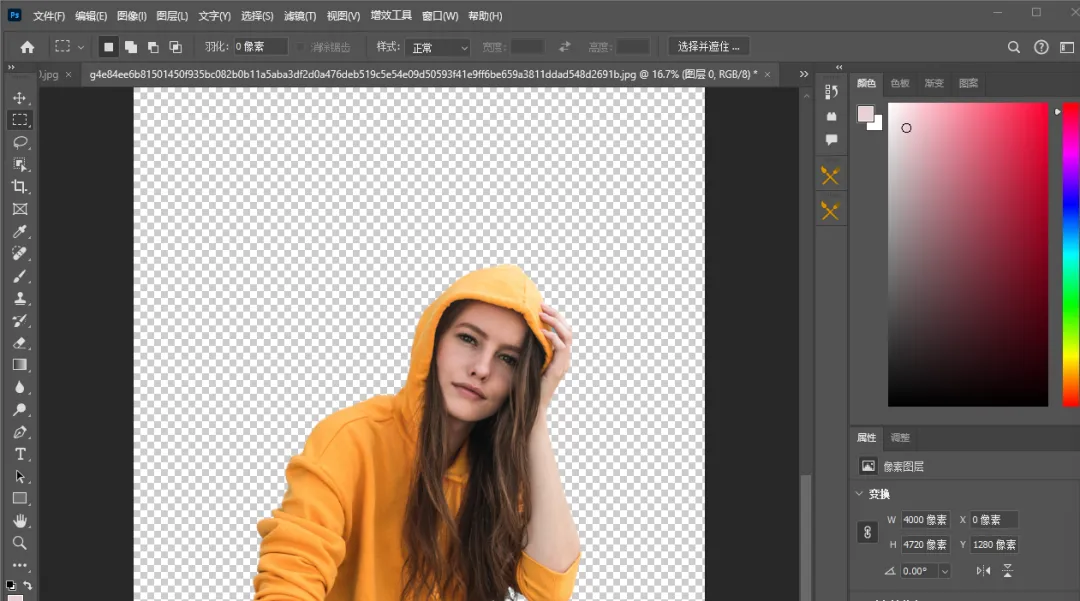Choose the Horizontal Type tool
The width and height of the screenshot is (1080, 601).
[19, 454]
